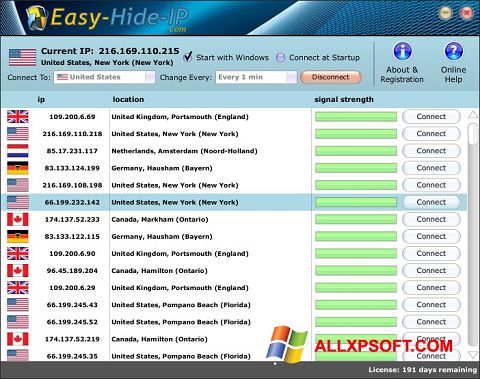Select 'Canada, Hamilton (Ontario)' for 174.137.52.219
The height and width of the screenshot is (379, 480).
159,339
